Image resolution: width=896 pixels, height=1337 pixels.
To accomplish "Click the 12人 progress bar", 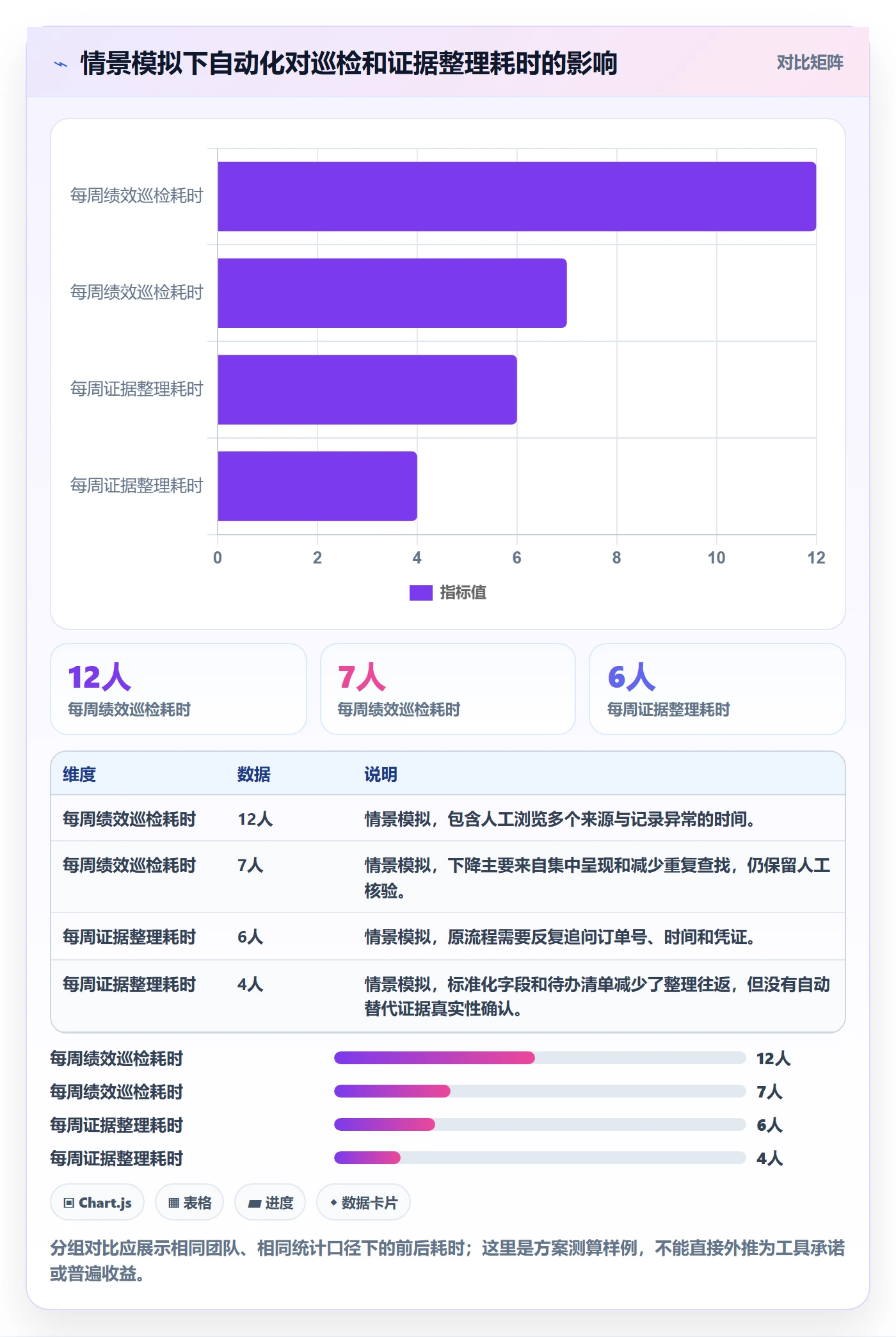I will coord(540,1058).
